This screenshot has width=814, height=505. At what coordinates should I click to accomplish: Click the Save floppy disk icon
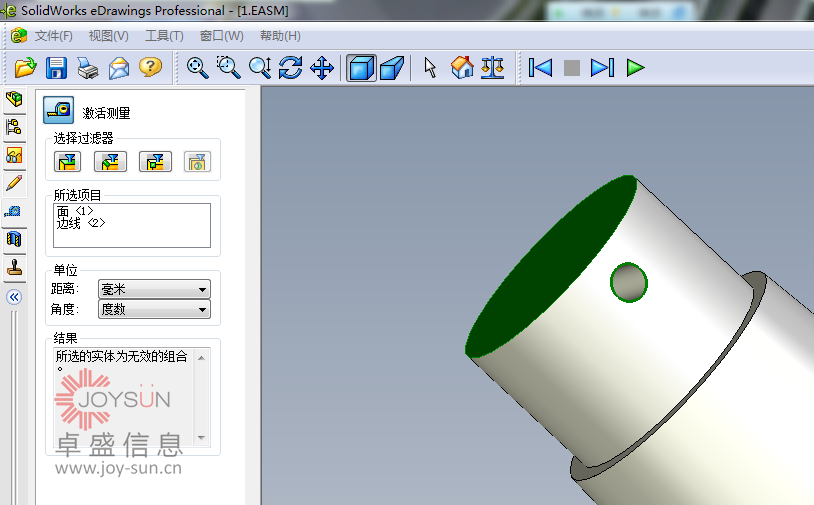tap(56, 67)
